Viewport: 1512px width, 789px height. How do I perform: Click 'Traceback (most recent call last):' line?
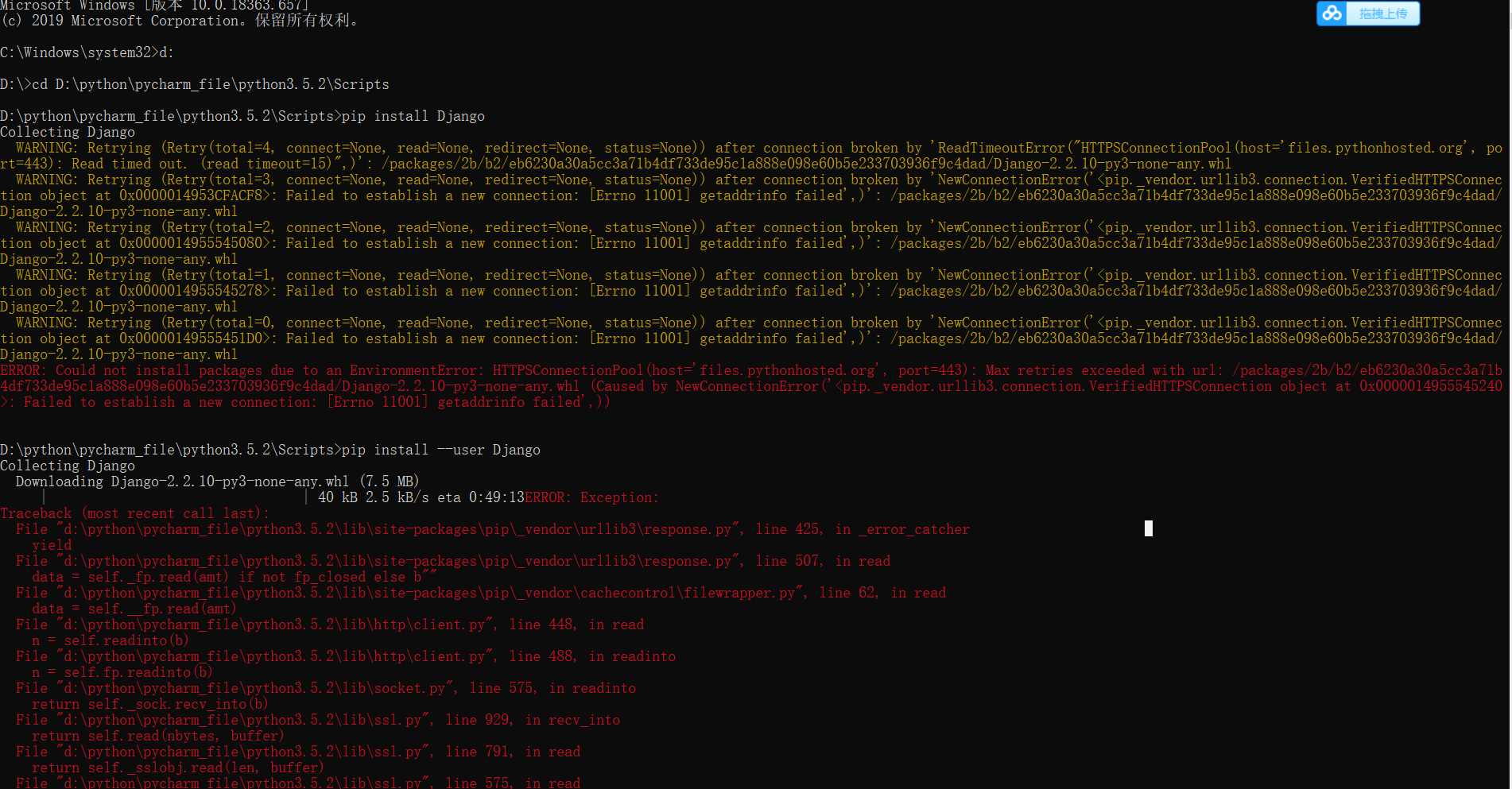pyautogui.click(x=135, y=513)
